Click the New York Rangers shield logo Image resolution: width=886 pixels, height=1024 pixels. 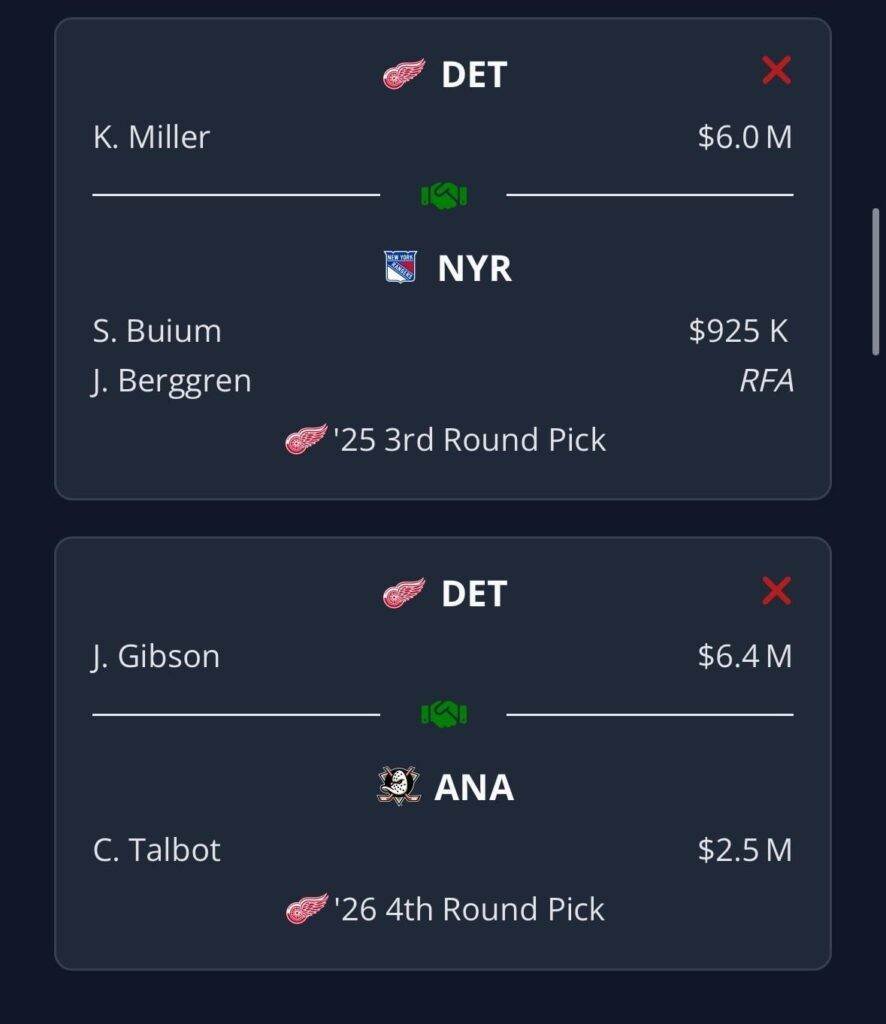point(400,267)
